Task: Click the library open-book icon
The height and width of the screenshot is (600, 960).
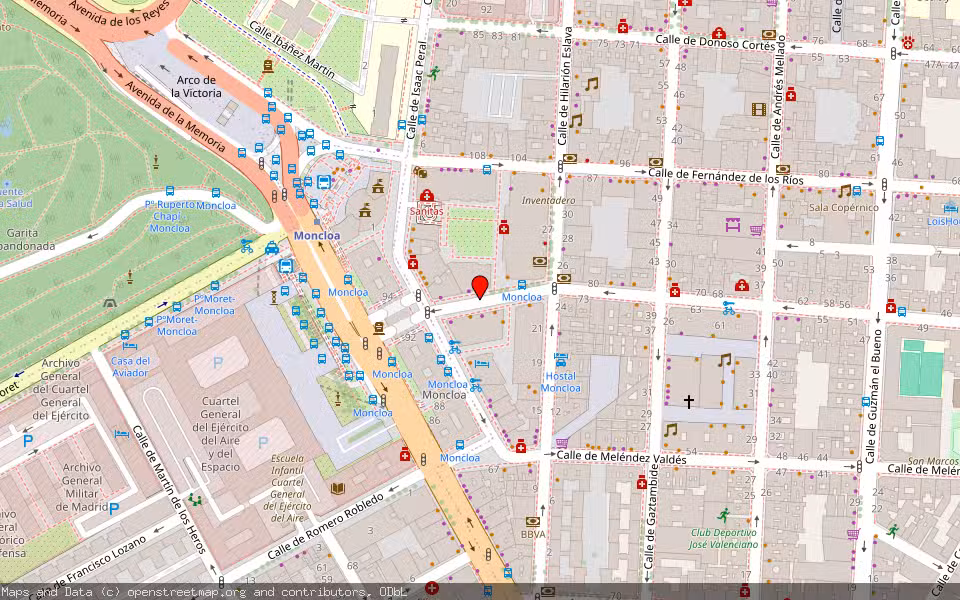Action: click(x=337, y=489)
